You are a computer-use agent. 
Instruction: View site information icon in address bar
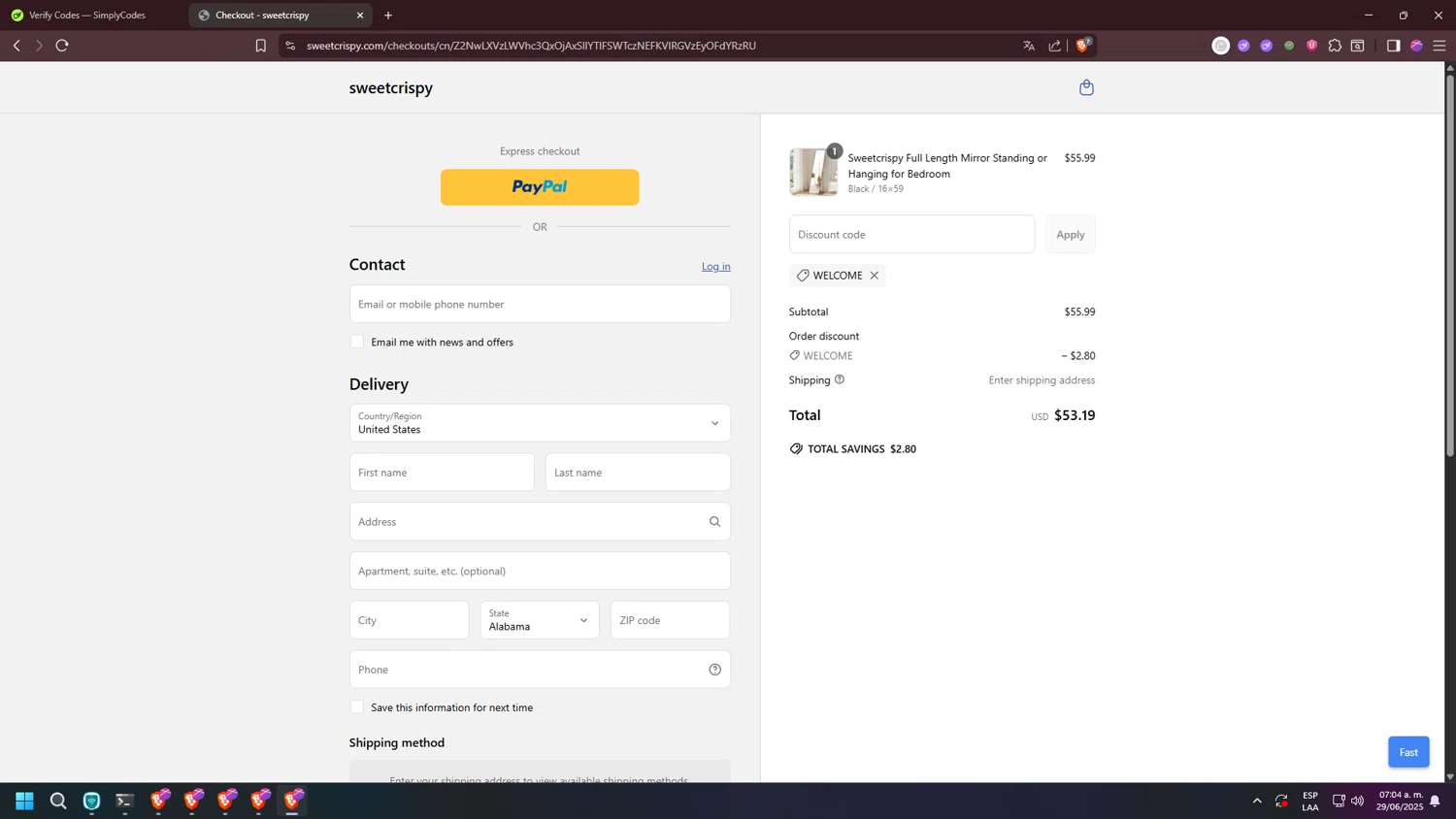point(290,46)
